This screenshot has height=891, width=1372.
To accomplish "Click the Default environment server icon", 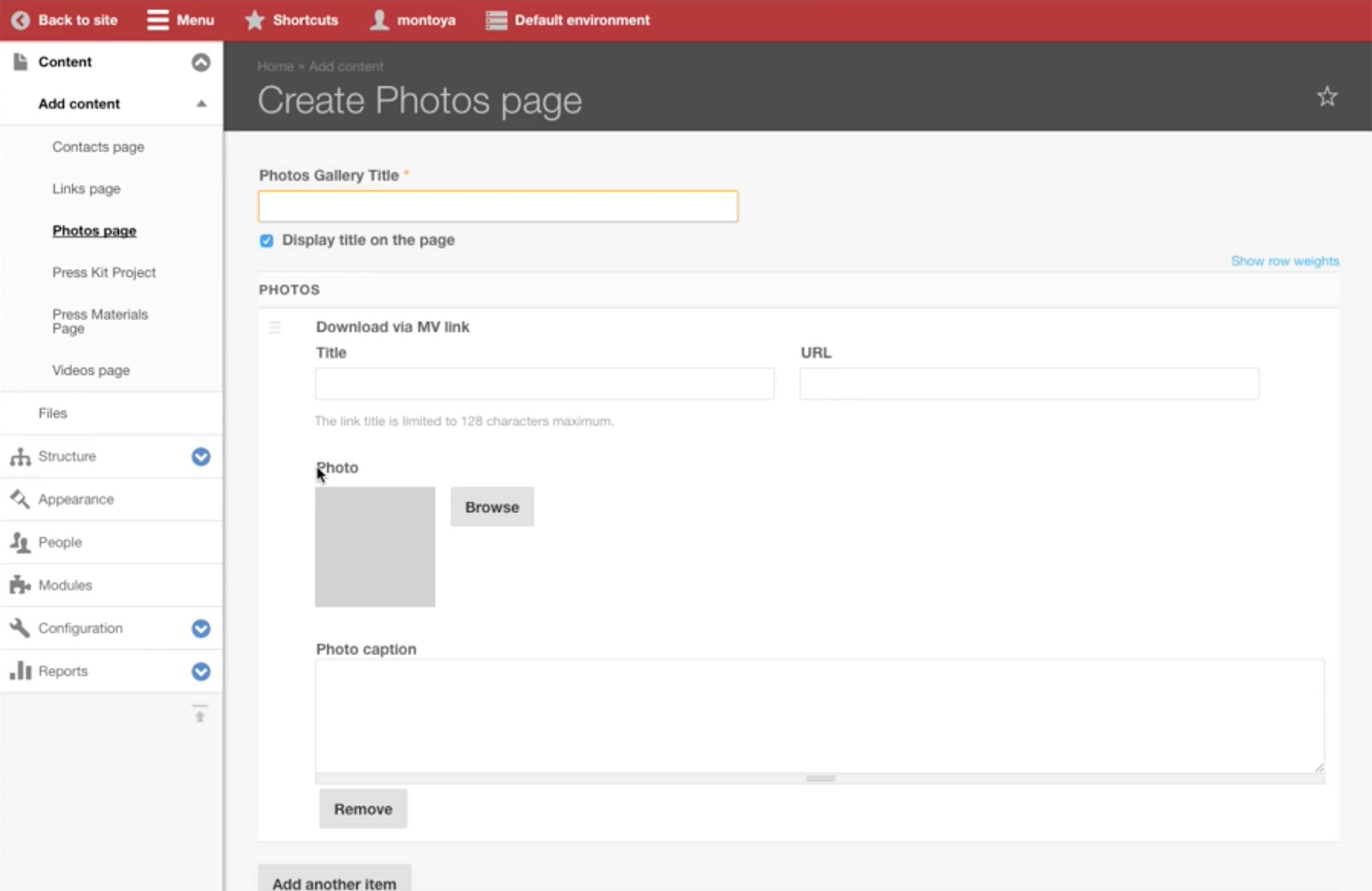I will pos(496,20).
